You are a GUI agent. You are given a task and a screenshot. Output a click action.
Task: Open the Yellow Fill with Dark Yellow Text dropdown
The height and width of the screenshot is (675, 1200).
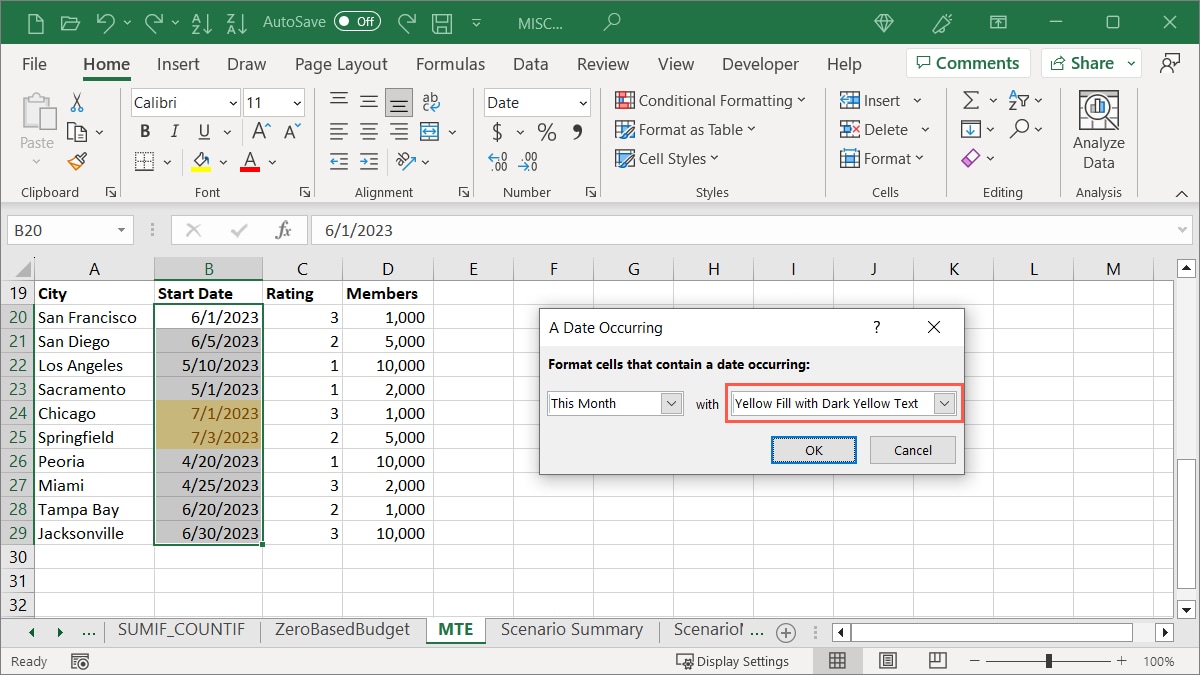tap(942, 403)
